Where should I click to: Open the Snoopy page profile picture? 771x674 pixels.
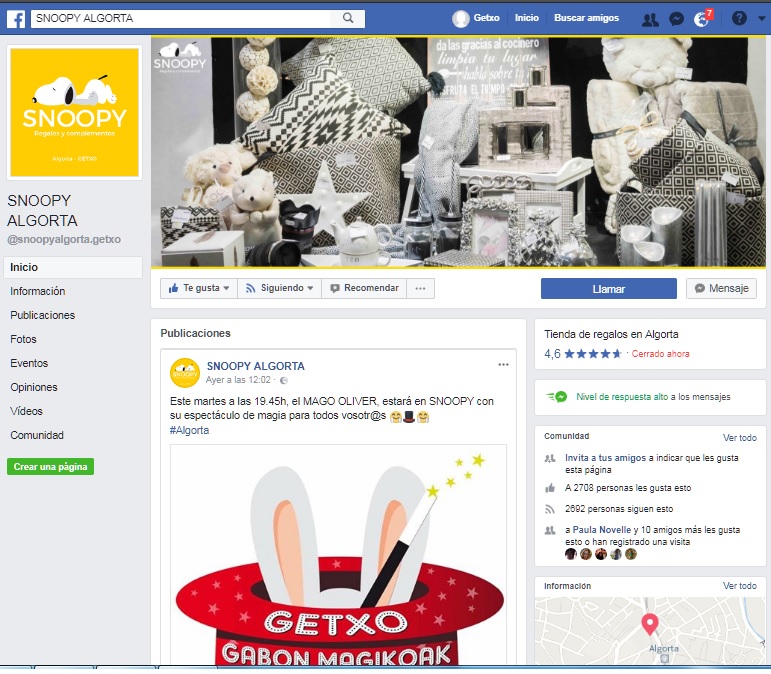(74, 112)
